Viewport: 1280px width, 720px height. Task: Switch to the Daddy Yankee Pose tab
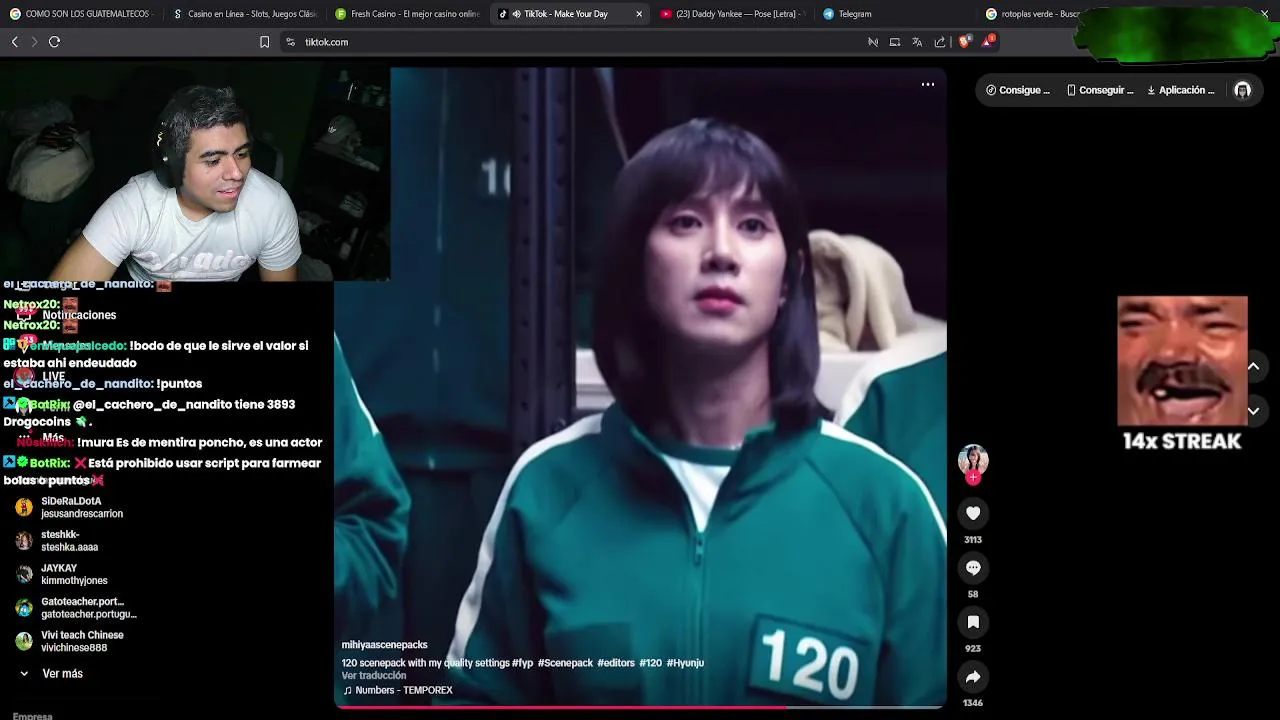point(733,14)
